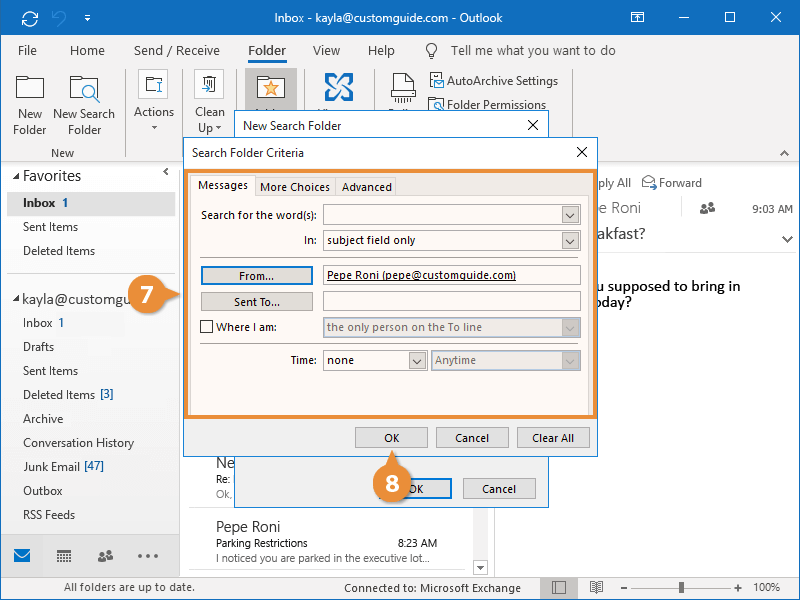The image size is (800, 600).
Task: Switch to the More Choices tab
Action: coord(294,186)
